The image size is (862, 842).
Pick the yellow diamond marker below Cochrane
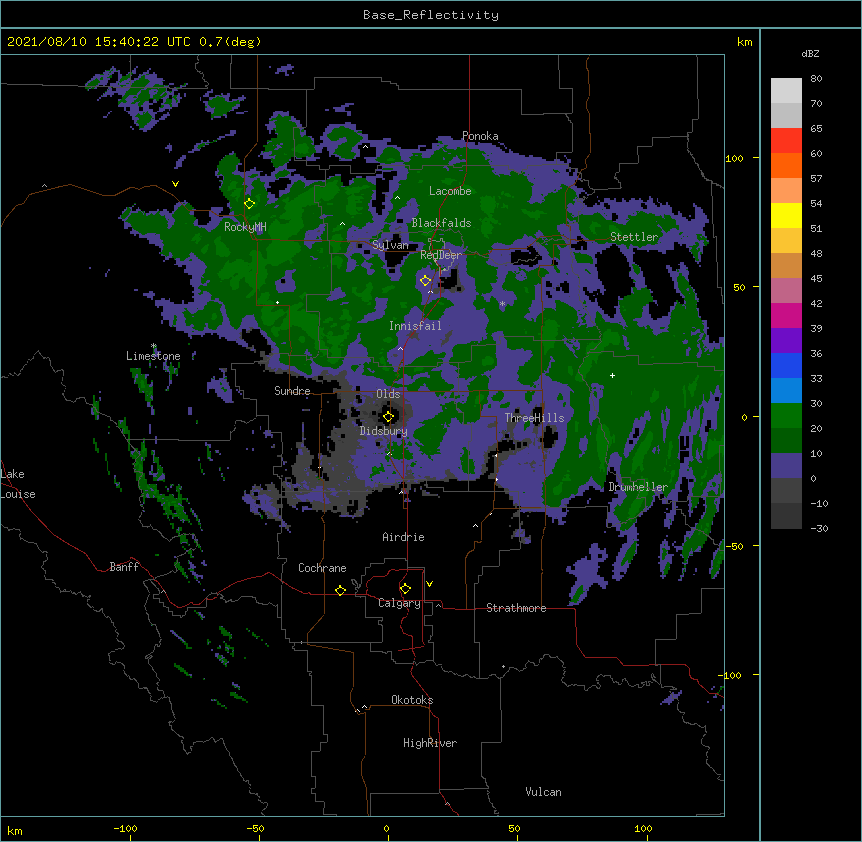pos(340,590)
